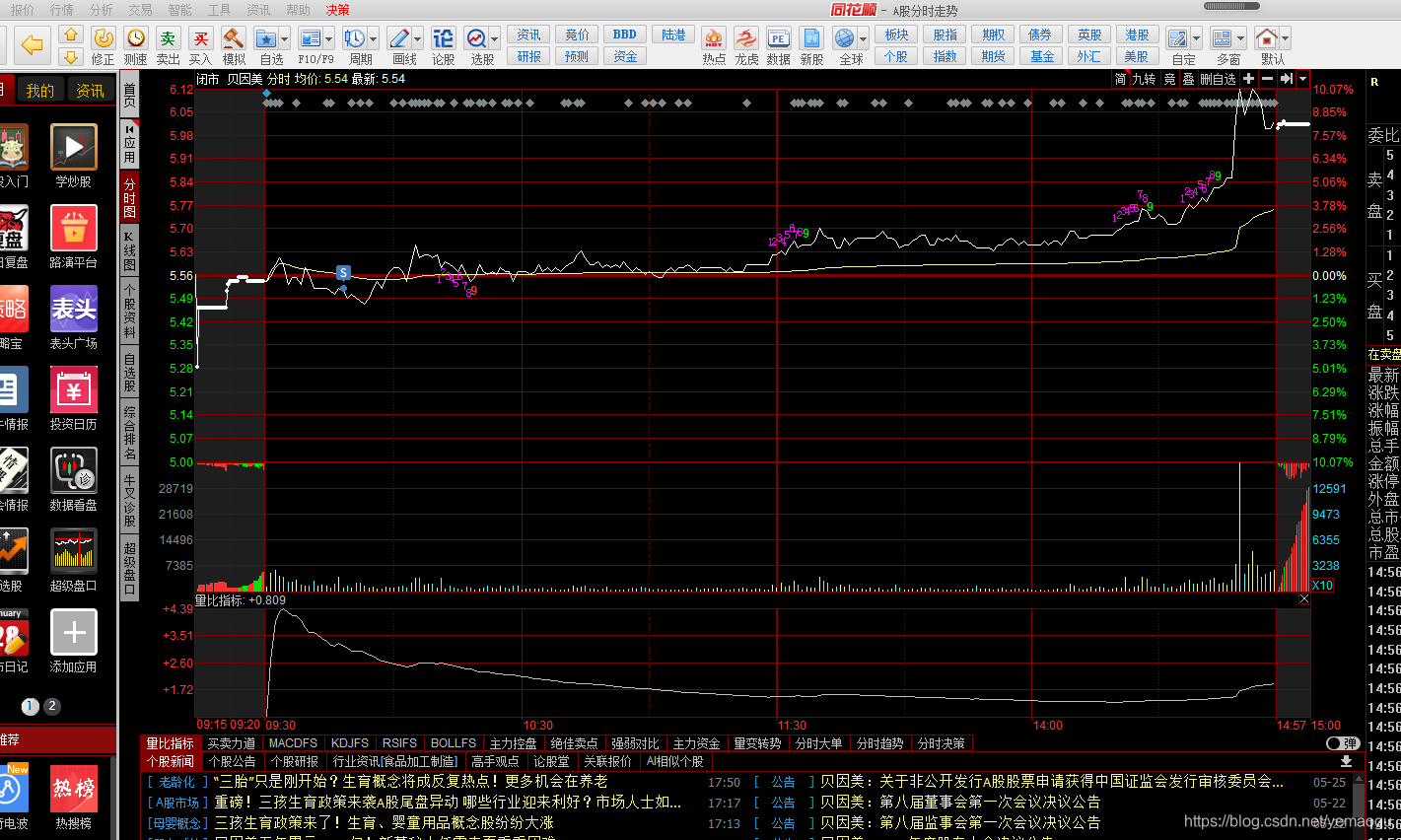The height and width of the screenshot is (840, 1401).
Task: Click the minus zoom-out chart button
Action: click(1268, 79)
